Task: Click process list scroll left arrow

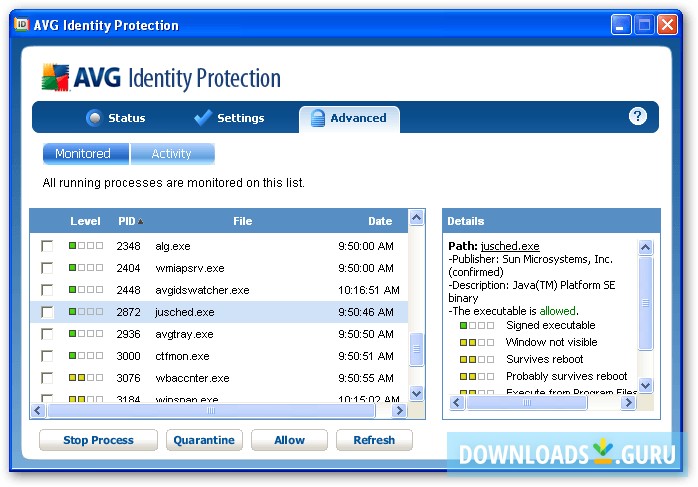Action: coord(38,410)
